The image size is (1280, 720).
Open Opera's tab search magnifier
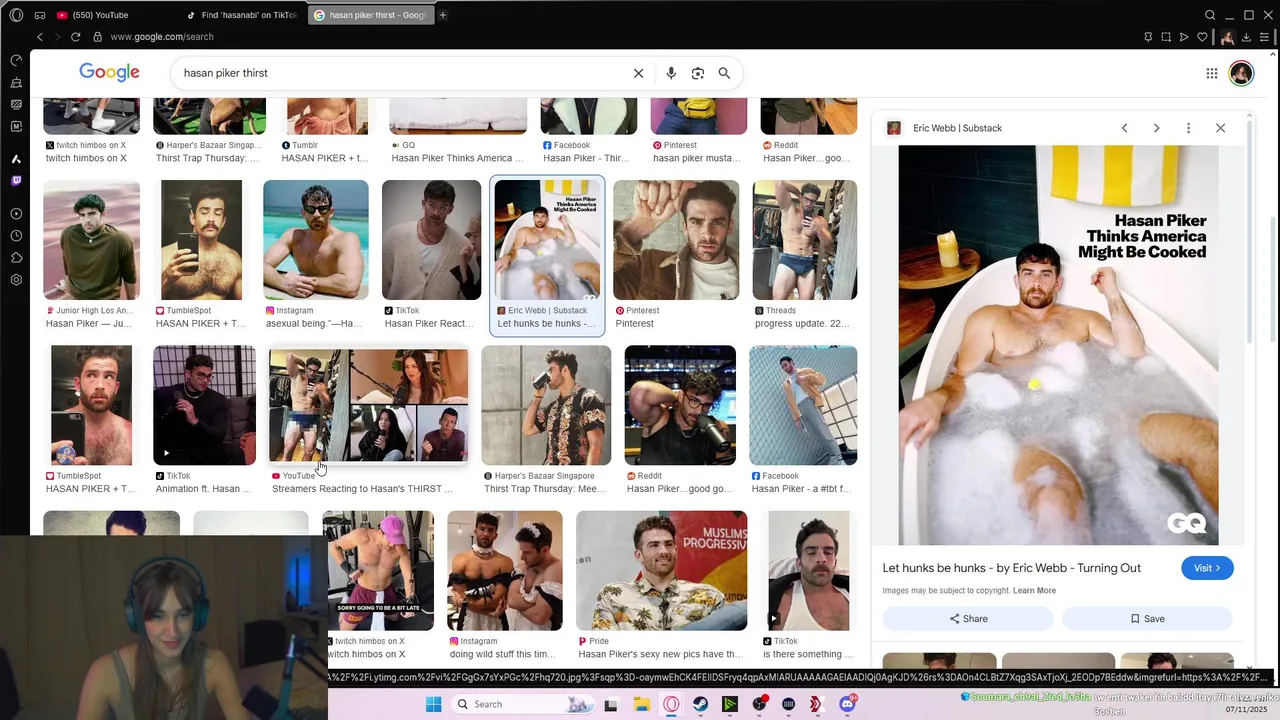[1210, 15]
